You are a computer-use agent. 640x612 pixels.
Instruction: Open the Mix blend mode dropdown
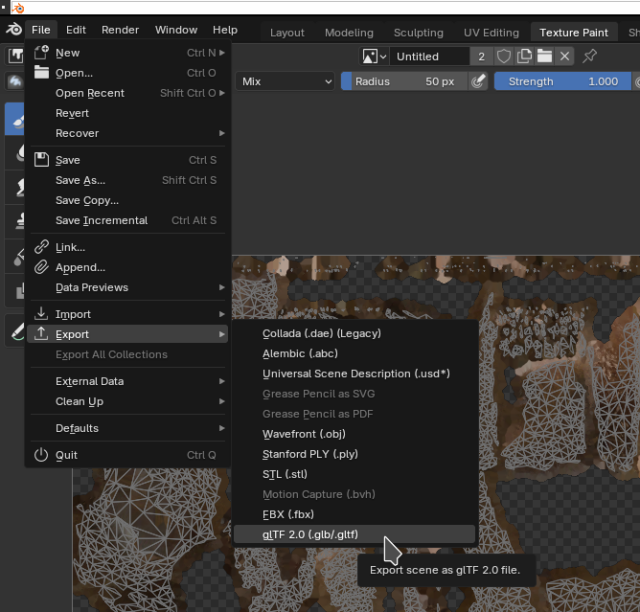[x=285, y=81]
